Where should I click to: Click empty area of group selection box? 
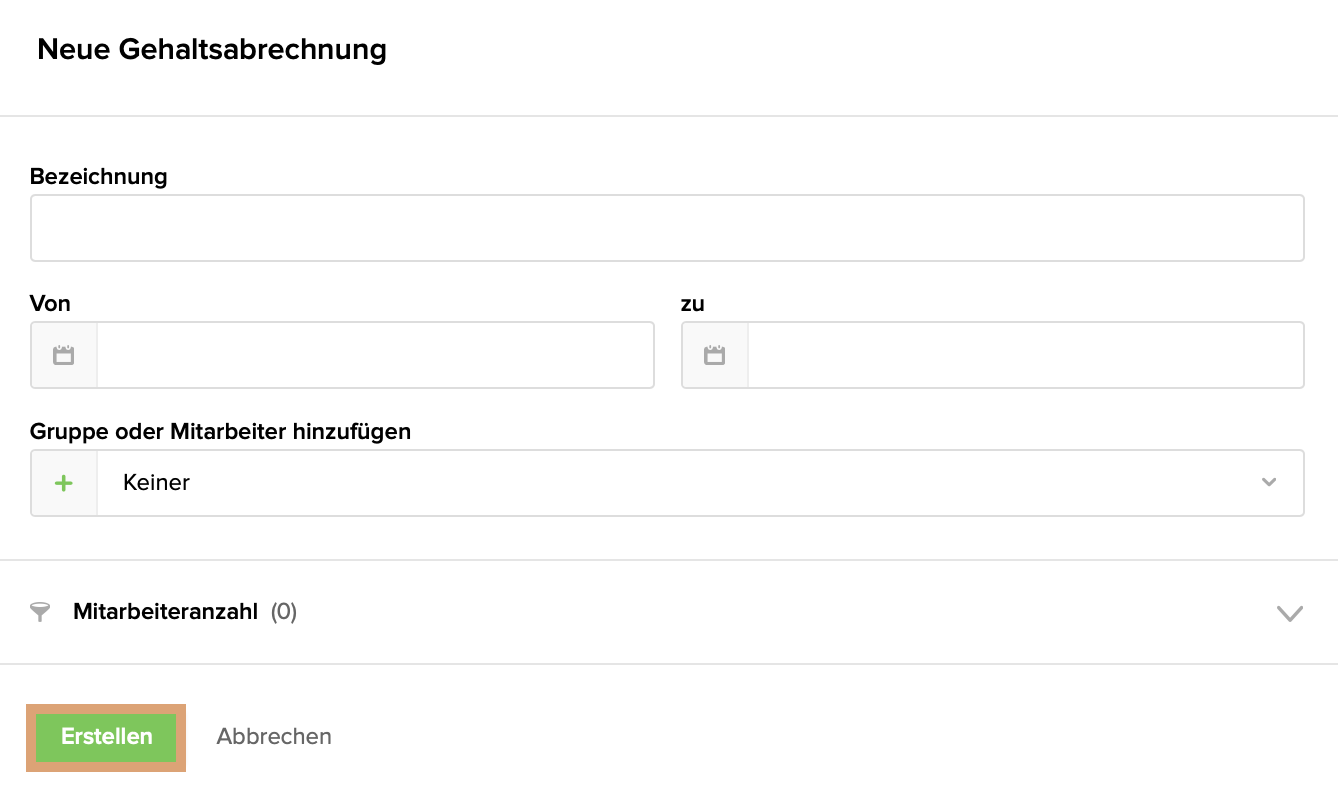[x=700, y=483]
